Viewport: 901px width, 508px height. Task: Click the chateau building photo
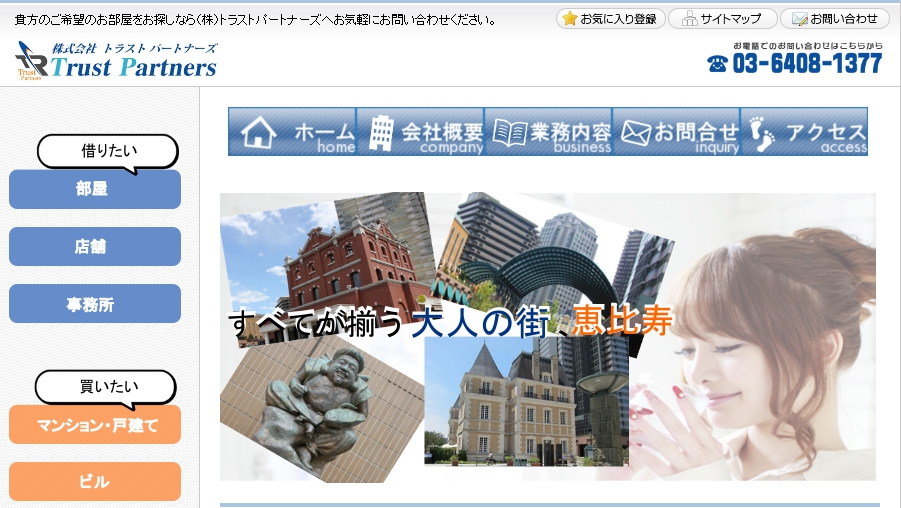pyautogui.click(x=526, y=401)
